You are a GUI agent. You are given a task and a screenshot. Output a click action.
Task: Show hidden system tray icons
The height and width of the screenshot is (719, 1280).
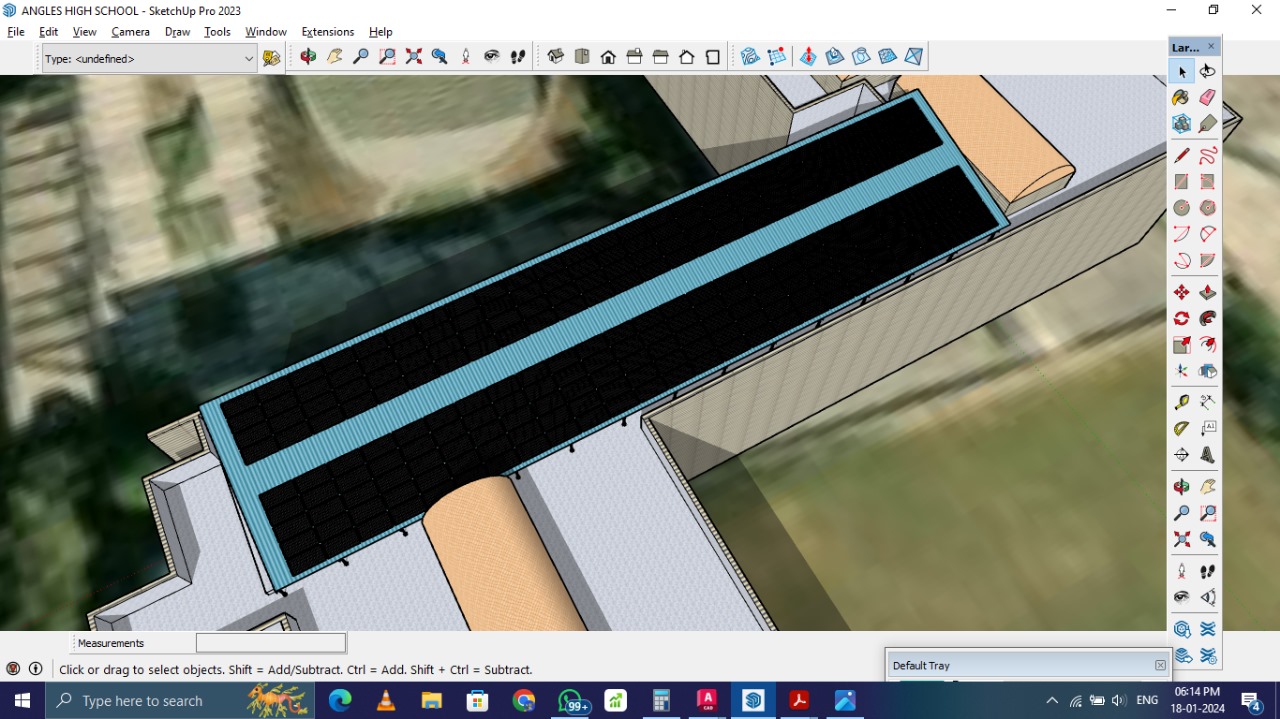[x=1051, y=700]
